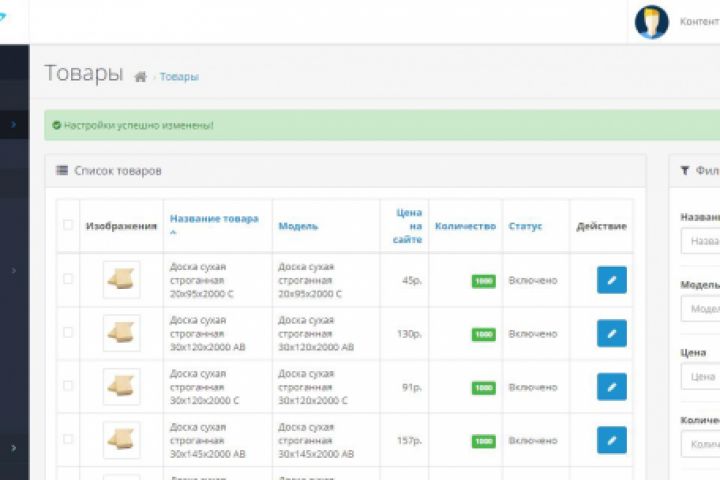The image size is (720, 480).
Task: Select checkbox for the 157р. product row
Action: point(68,439)
